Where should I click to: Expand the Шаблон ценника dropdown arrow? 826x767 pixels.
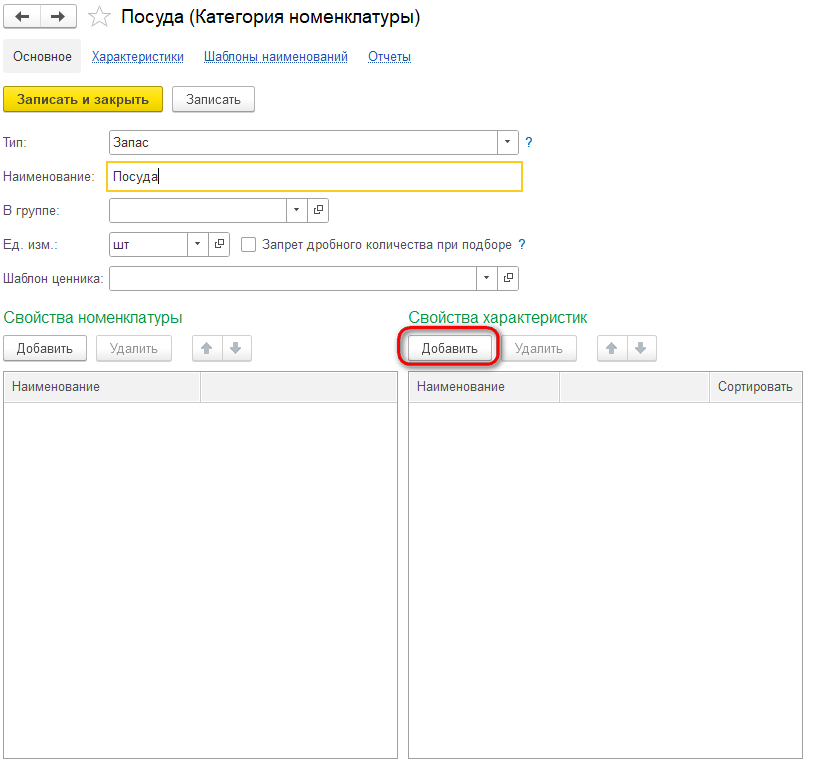point(487,278)
